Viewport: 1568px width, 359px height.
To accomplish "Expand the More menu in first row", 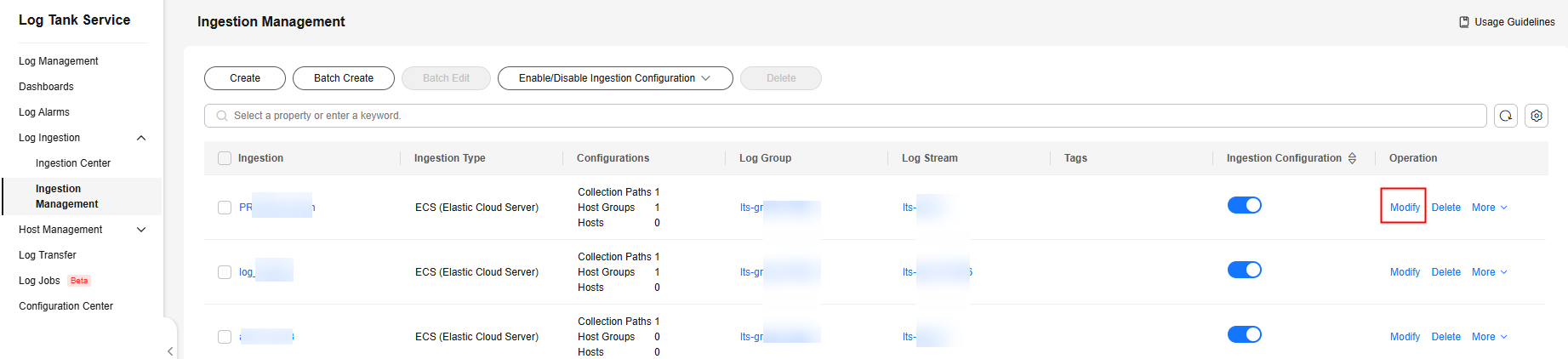I will pyautogui.click(x=1489, y=208).
